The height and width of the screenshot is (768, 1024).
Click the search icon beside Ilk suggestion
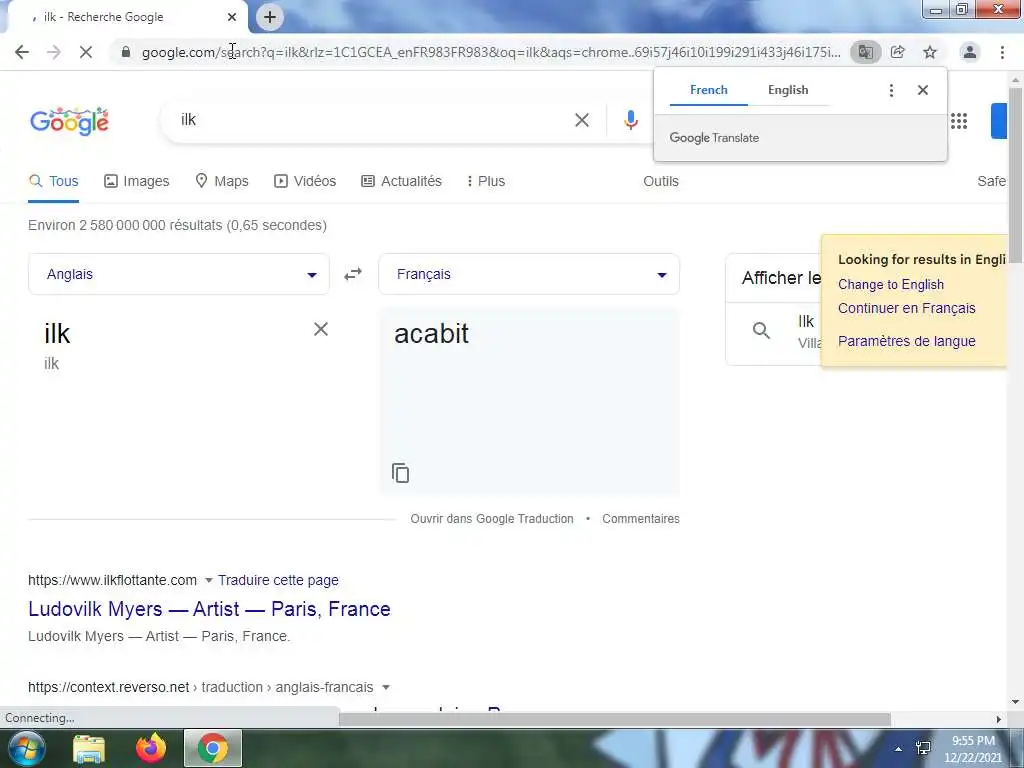point(761,330)
